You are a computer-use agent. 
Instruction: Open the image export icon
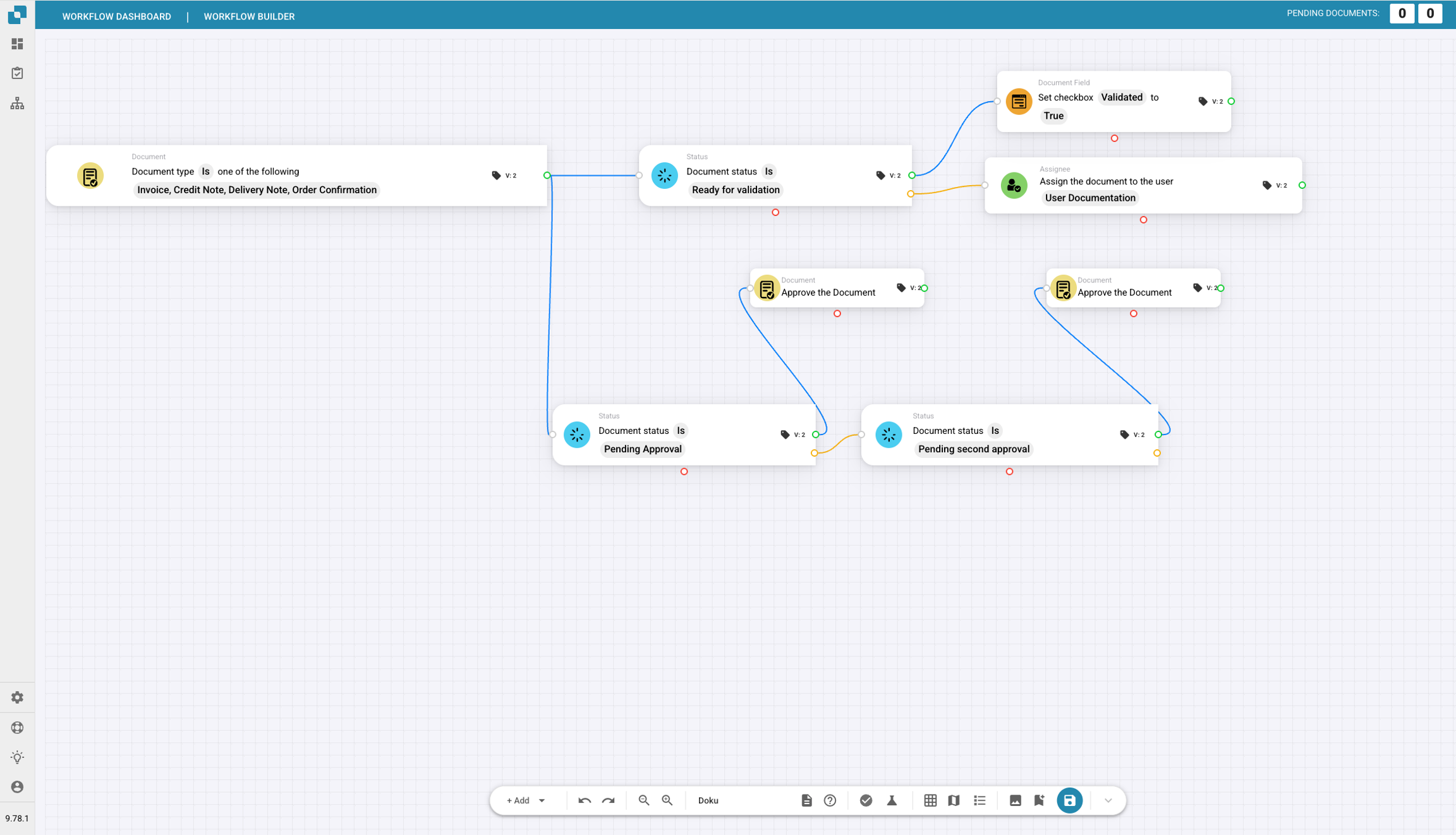[1015, 800]
